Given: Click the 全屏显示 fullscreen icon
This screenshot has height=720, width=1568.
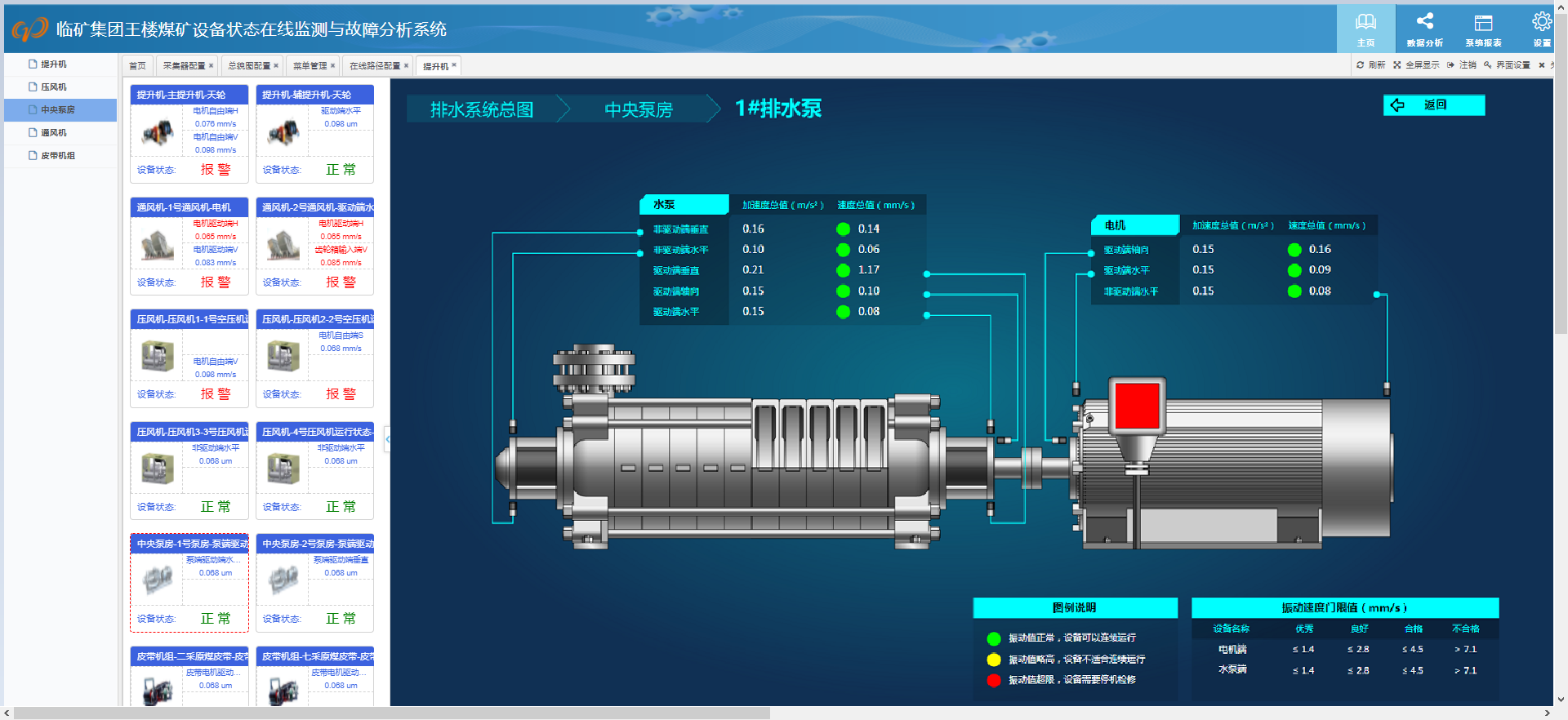Looking at the screenshot, I should coord(1397,65).
